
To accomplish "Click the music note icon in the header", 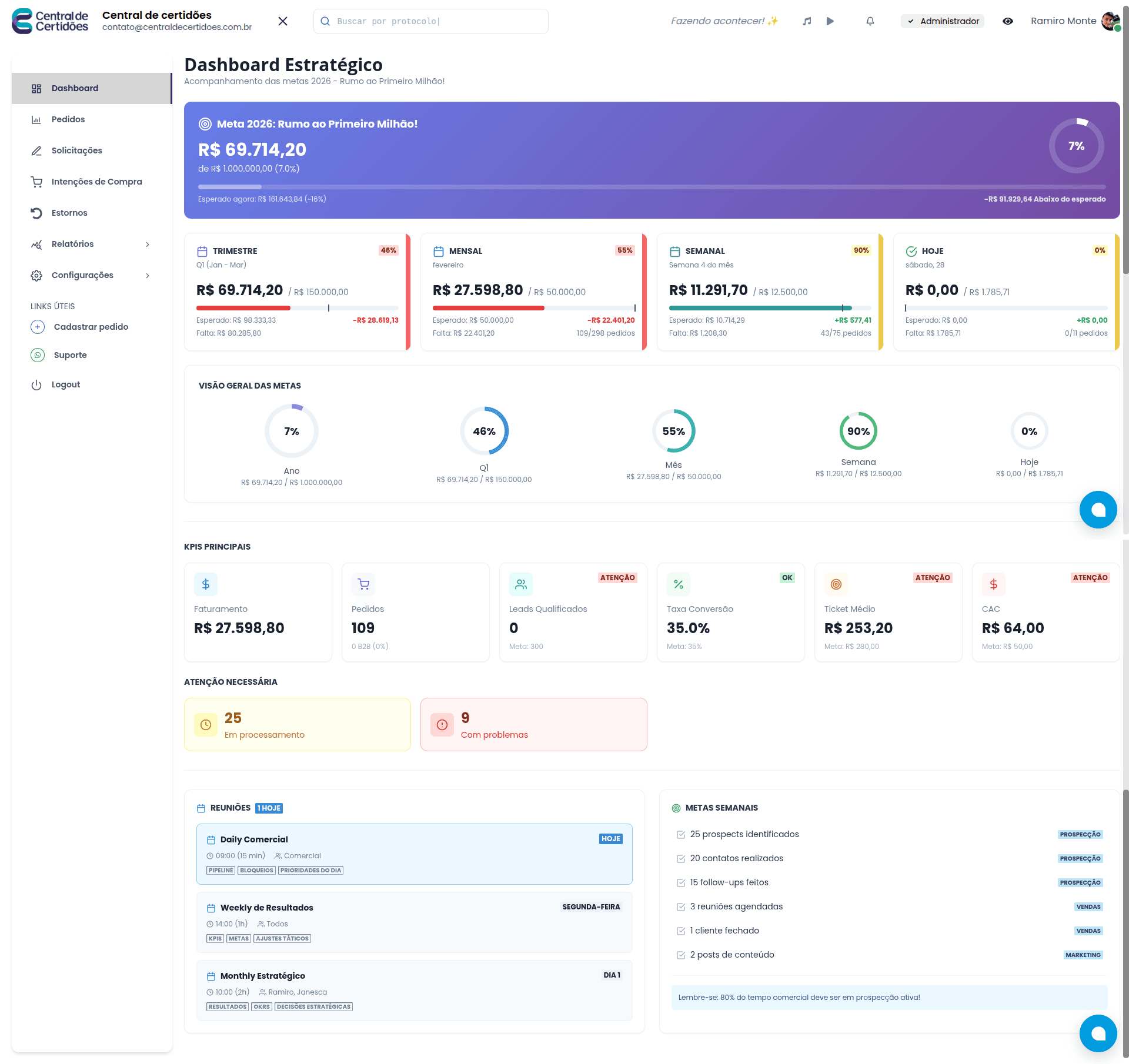I will point(806,21).
